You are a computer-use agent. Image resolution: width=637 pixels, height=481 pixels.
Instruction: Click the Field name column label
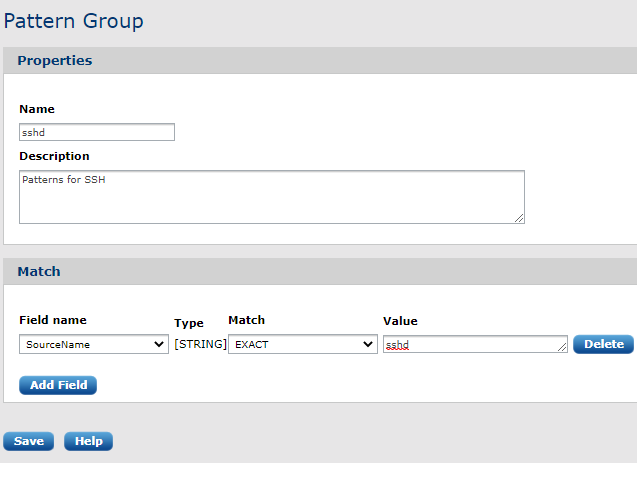[x=53, y=320]
